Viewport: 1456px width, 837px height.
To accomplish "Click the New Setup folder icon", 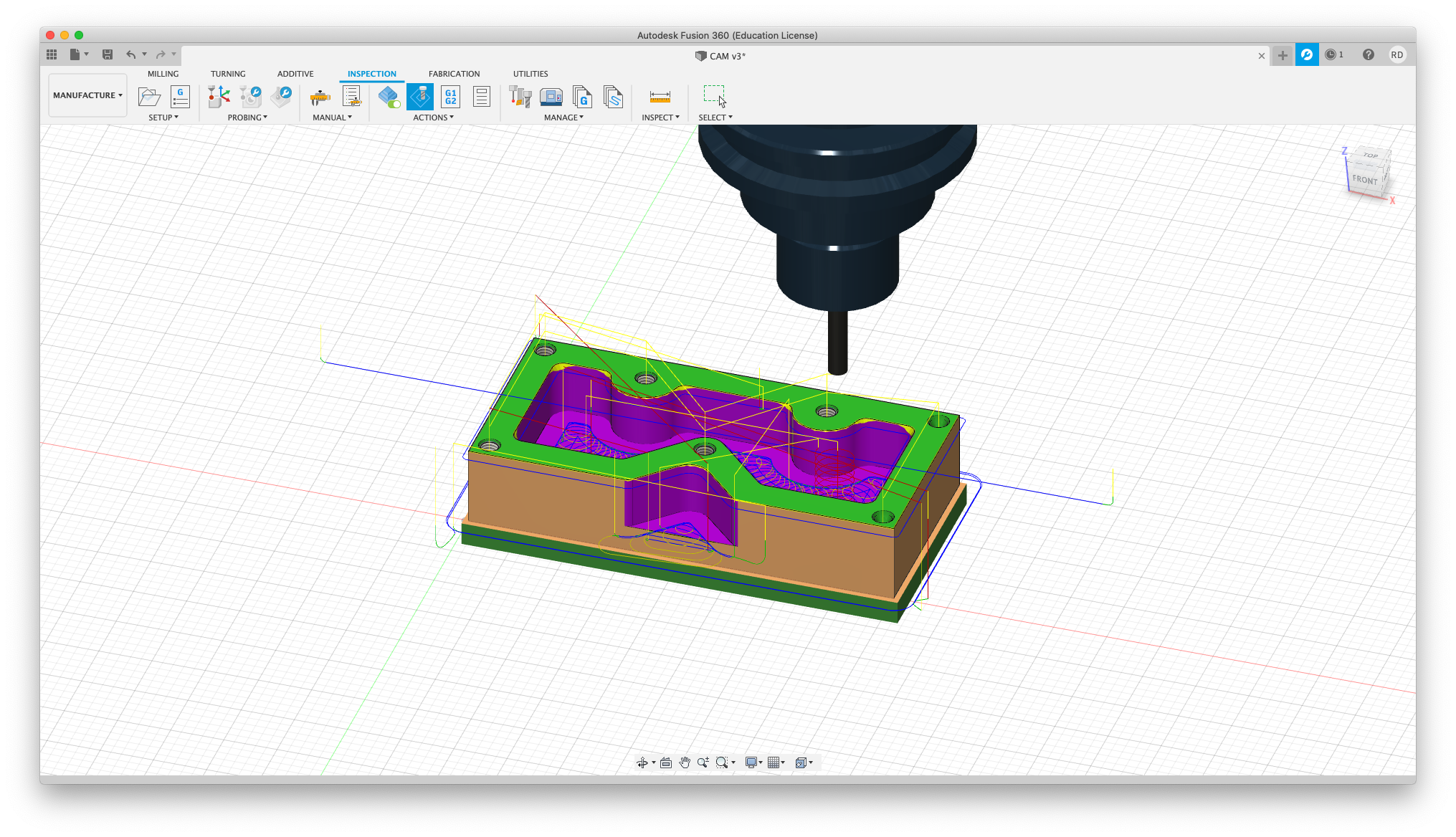I will [149, 96].
